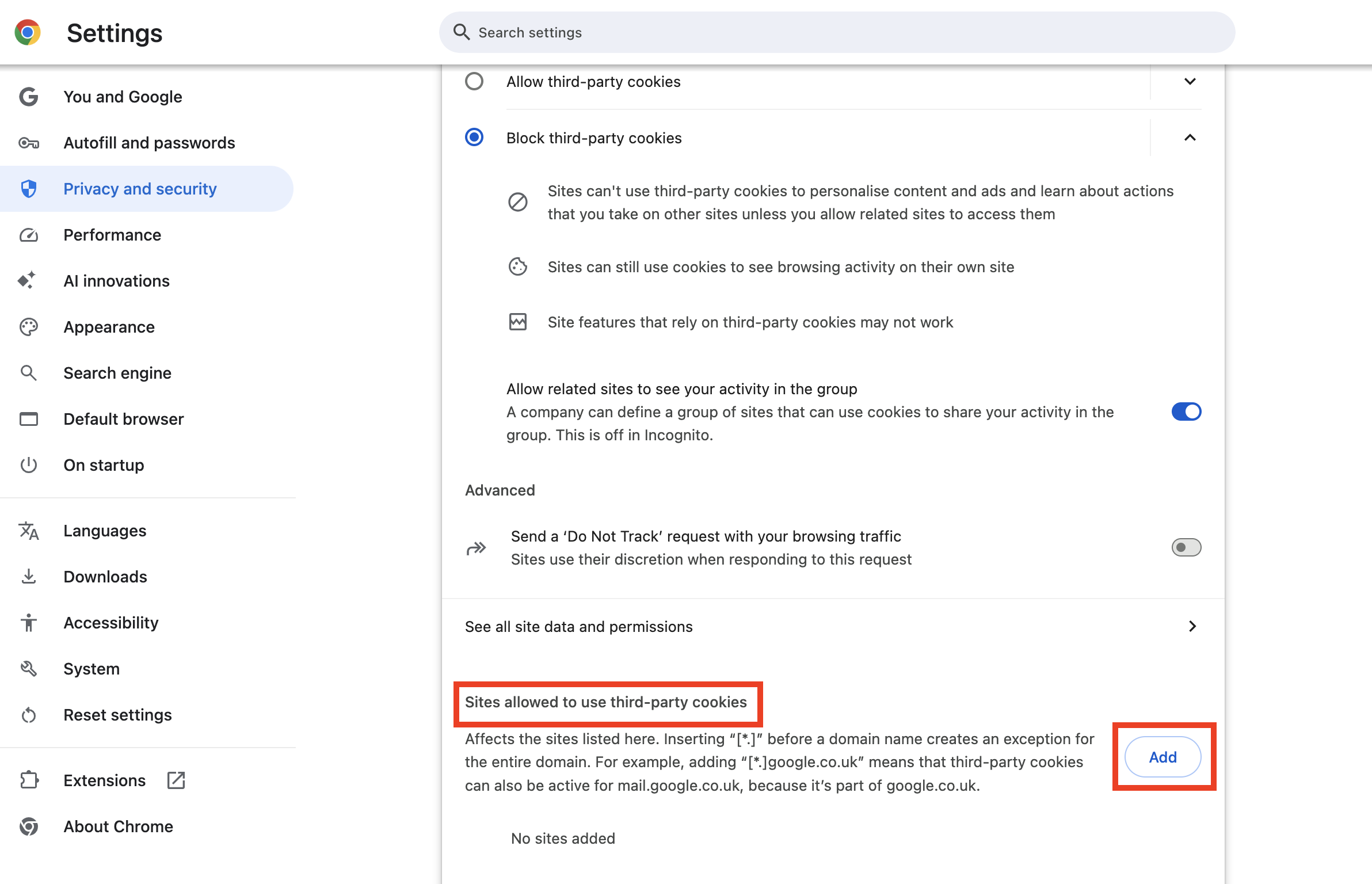Click the key icon for Autofill
1372x884 pixels.
point(28,143)
